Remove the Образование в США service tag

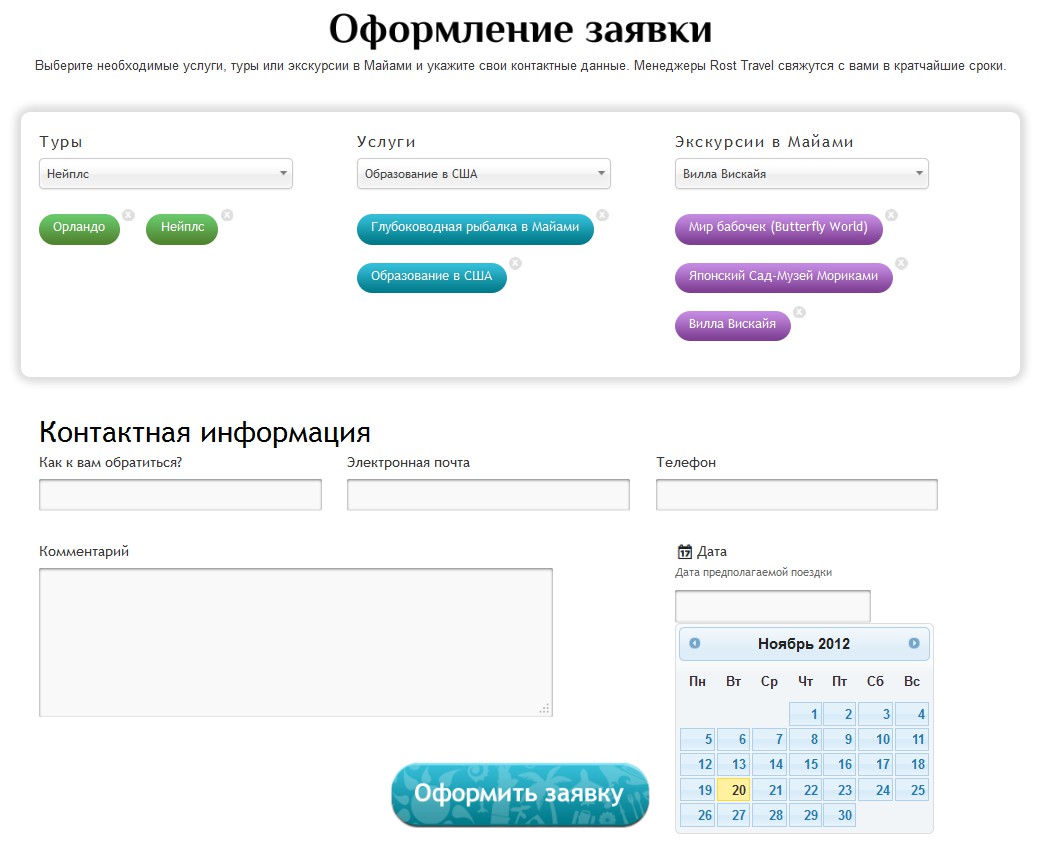point(515,264)
